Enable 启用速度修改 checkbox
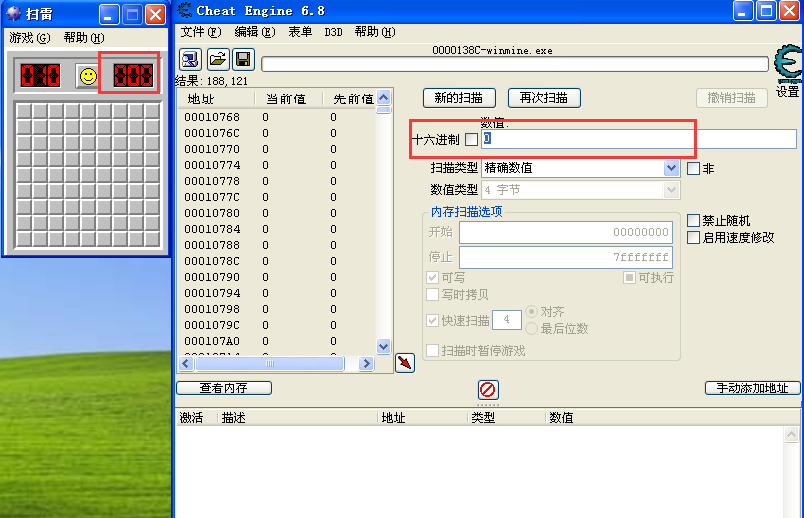The height and width of the screenshot is (518, 804). [x=693, y=237]
